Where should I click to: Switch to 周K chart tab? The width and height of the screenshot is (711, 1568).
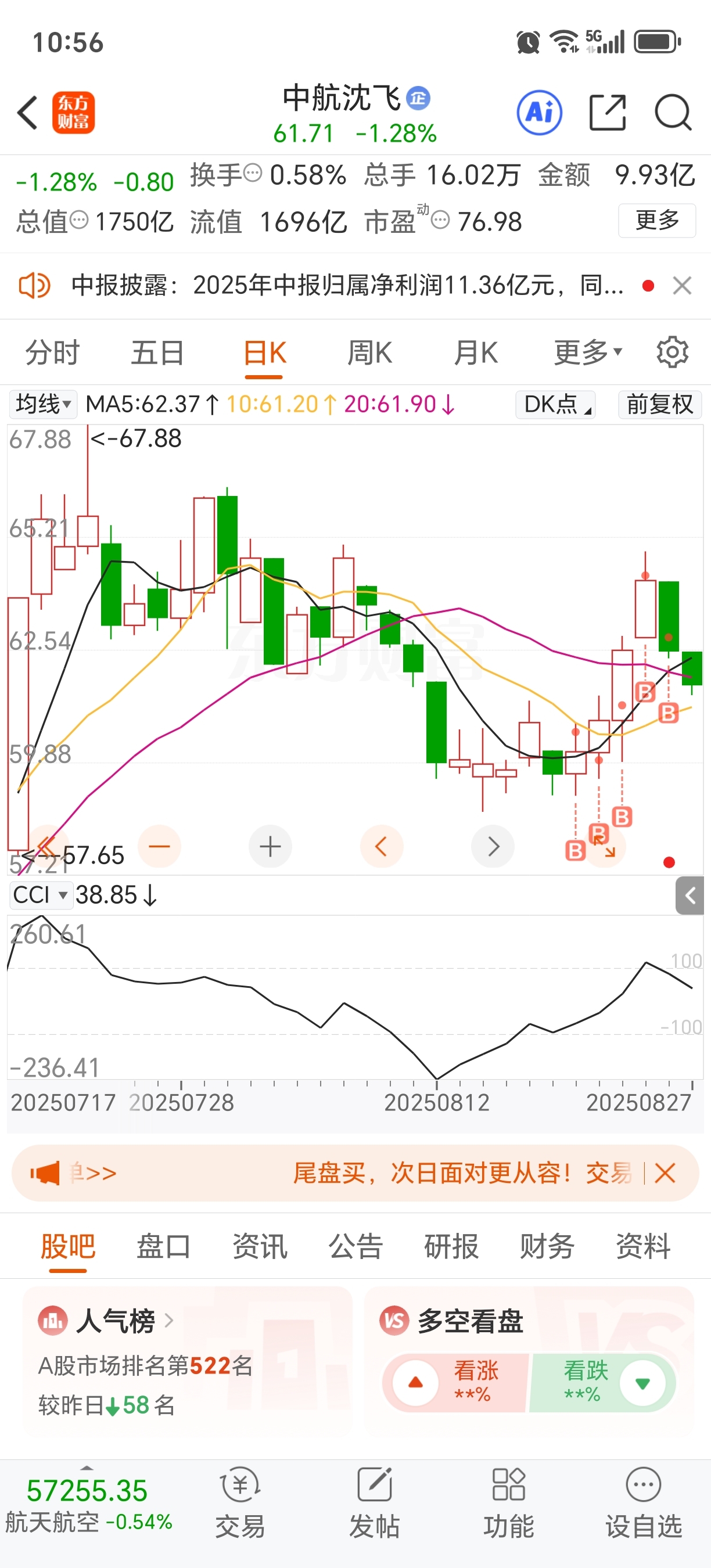[x=369, y=353]
